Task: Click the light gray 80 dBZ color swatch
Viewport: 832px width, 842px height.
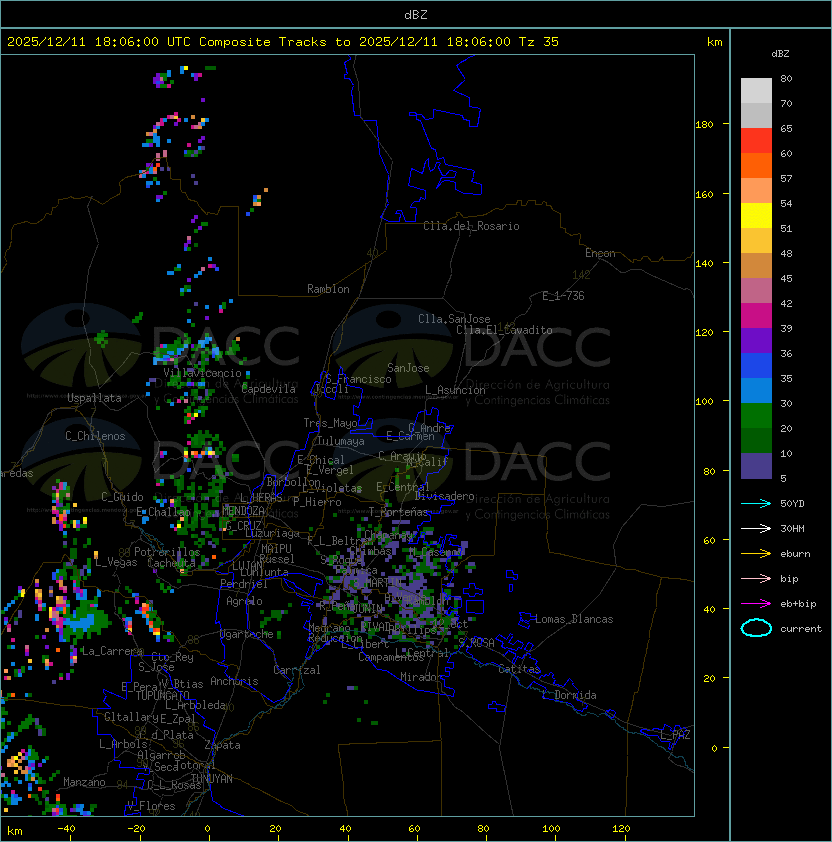Action: click(756, 91)
